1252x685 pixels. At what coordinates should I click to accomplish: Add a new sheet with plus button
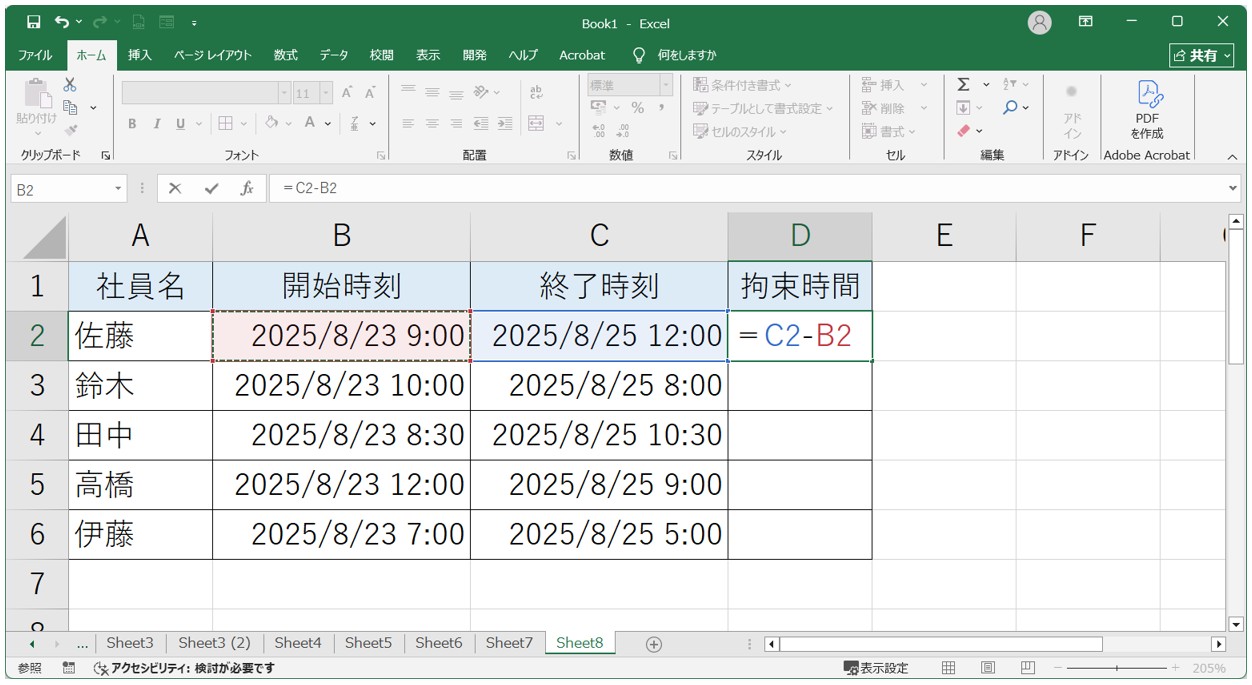click(x=654, y=644)
